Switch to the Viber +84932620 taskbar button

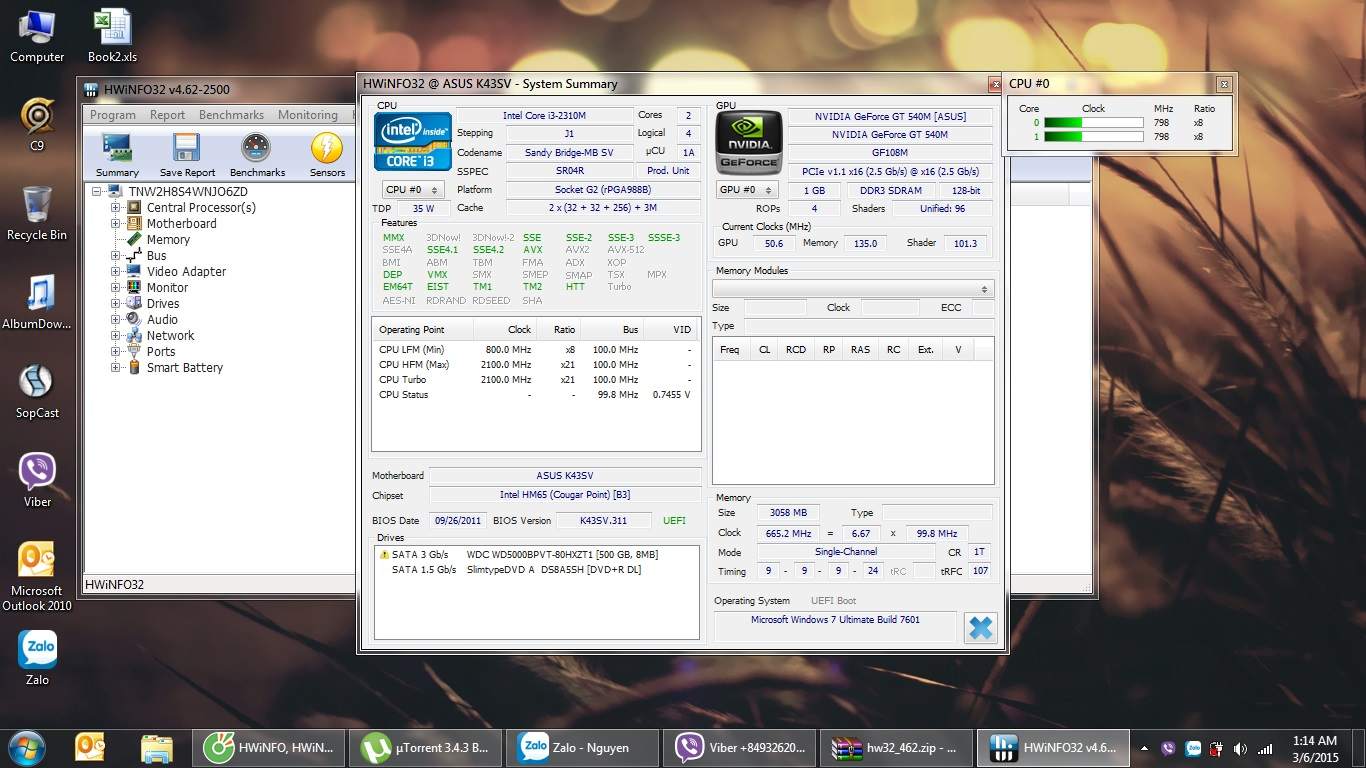[x=740, y=748]
